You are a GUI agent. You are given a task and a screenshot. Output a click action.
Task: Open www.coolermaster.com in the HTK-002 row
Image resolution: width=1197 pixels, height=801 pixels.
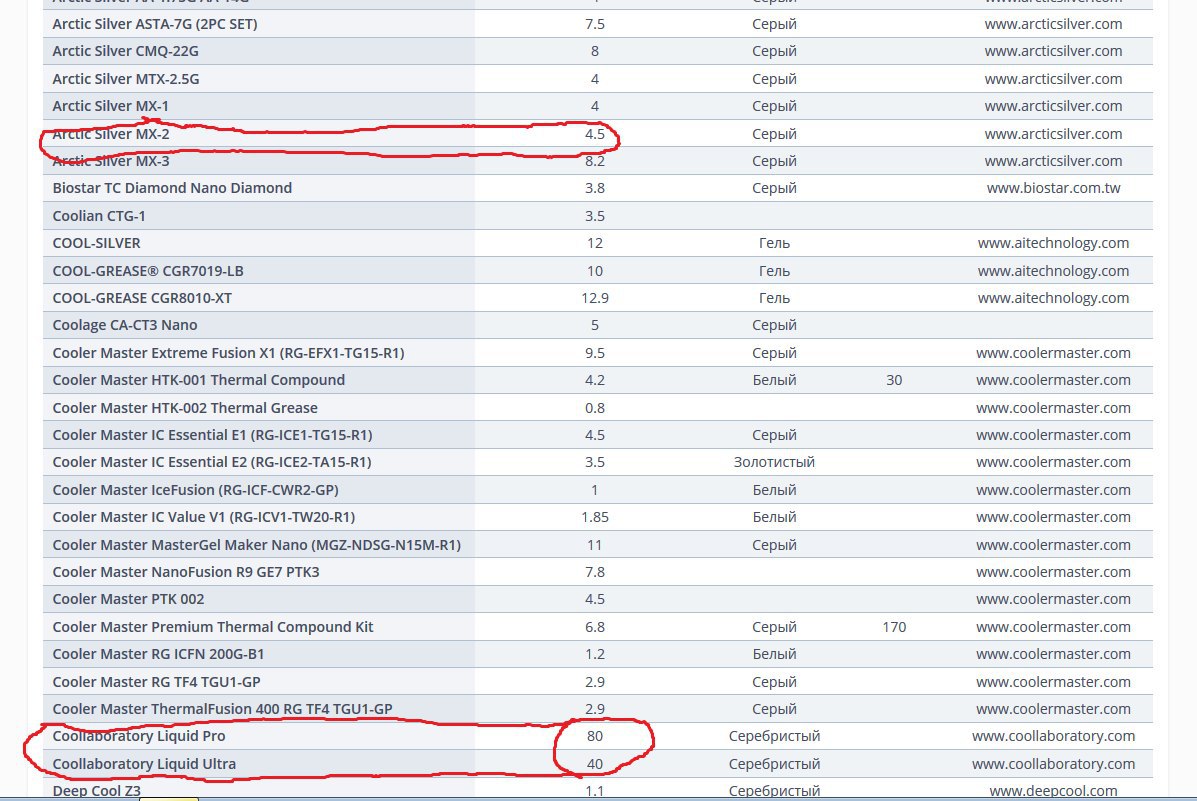coord(1053,408)
